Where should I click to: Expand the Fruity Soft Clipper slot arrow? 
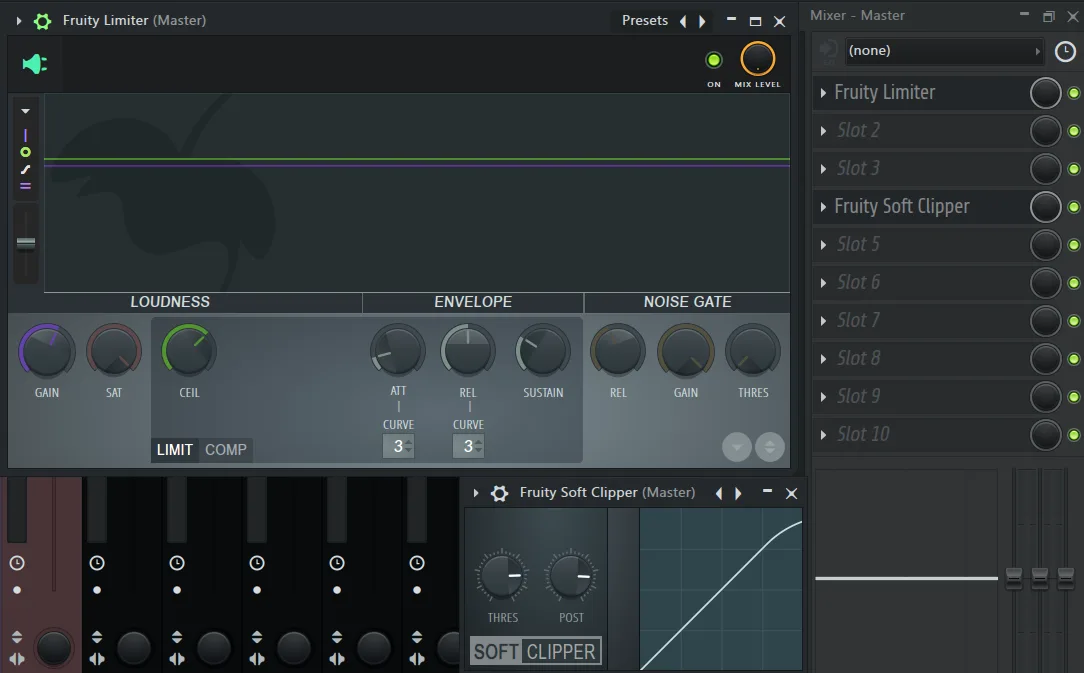823,207
